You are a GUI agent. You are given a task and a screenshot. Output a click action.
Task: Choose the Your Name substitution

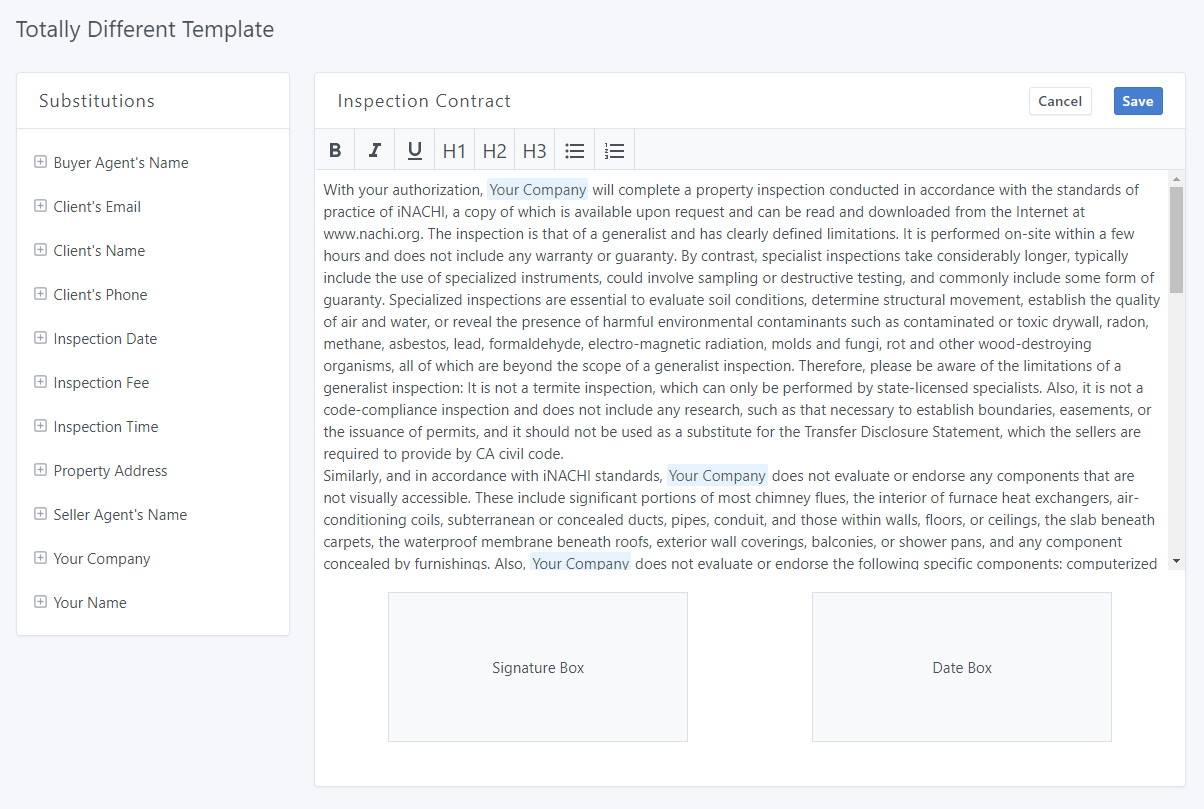(90, 603)
